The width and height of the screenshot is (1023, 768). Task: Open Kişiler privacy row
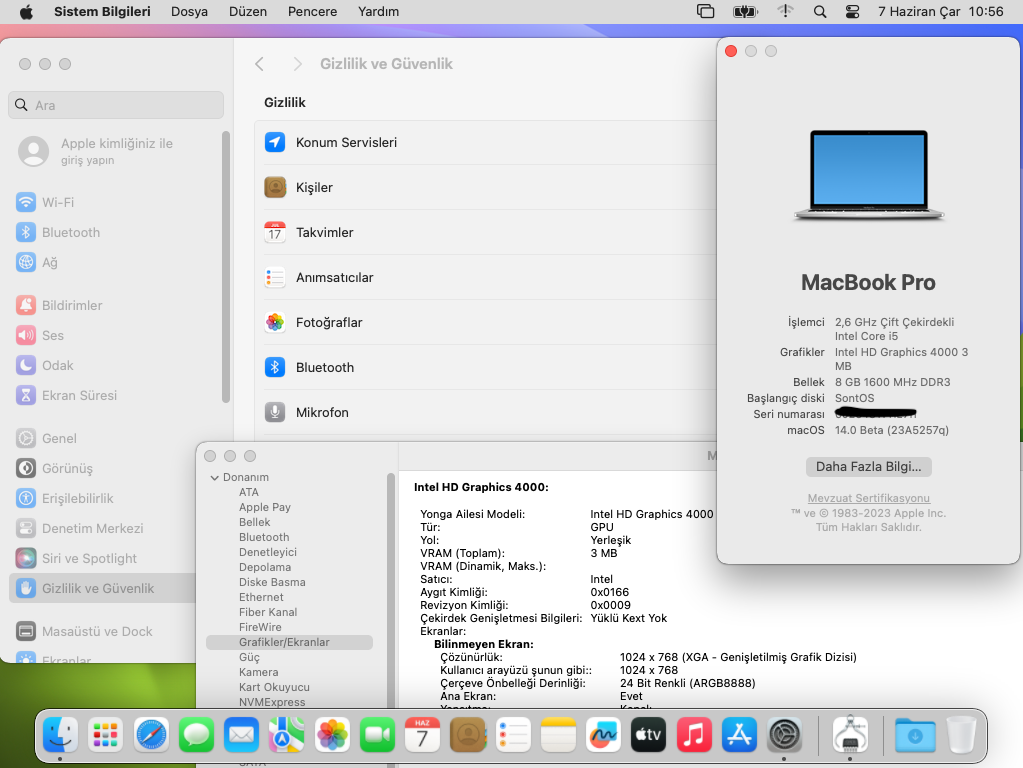pyautogui.click(x=314, y=188)
